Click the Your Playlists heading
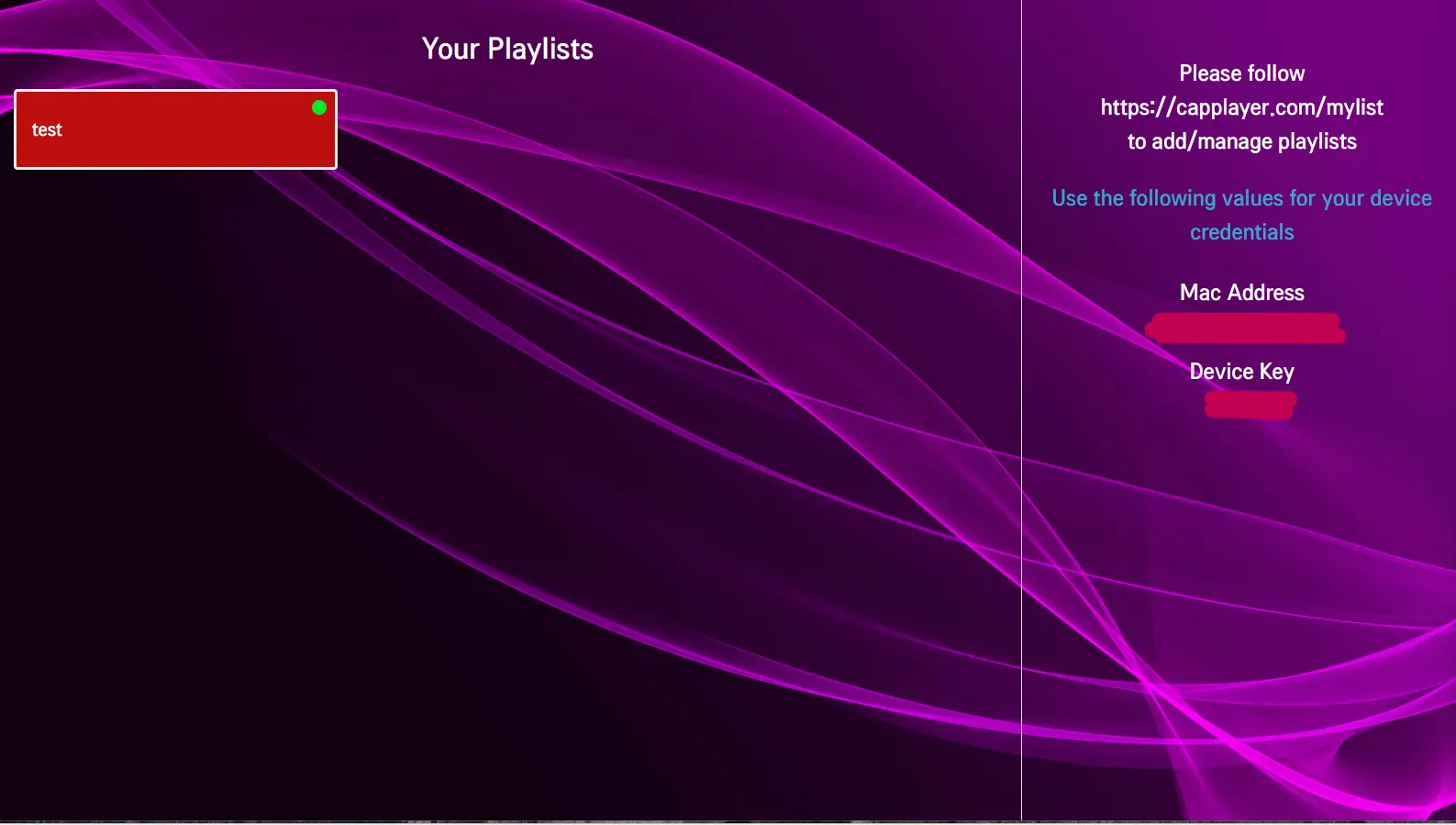 click(507, 49)
